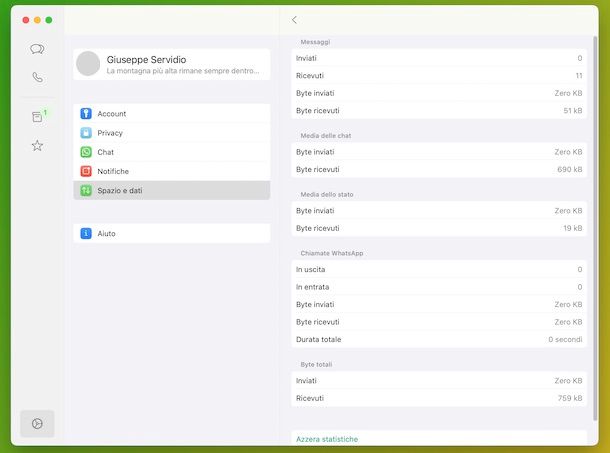Click the Account key icon
This screenshot has height=453, width=610.
click(86, 114)
